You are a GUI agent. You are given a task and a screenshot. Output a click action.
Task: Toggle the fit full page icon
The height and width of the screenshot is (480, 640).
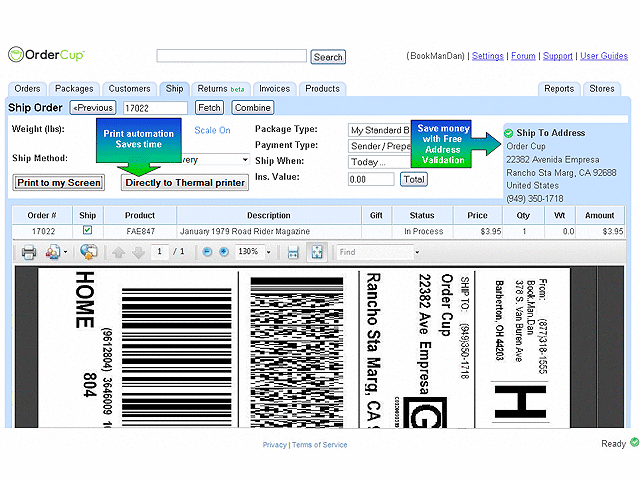pos(317,252)
